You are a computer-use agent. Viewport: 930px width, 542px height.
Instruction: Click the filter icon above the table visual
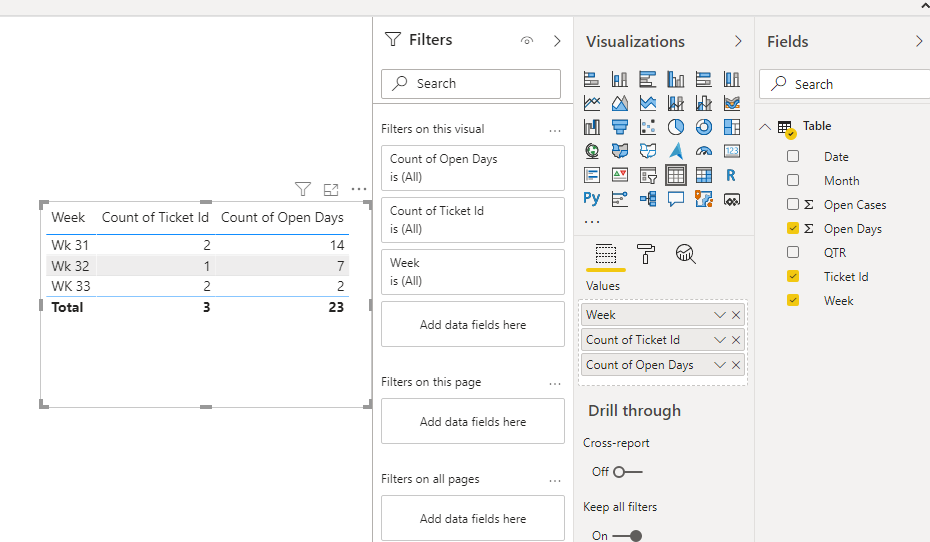(302, 189)
